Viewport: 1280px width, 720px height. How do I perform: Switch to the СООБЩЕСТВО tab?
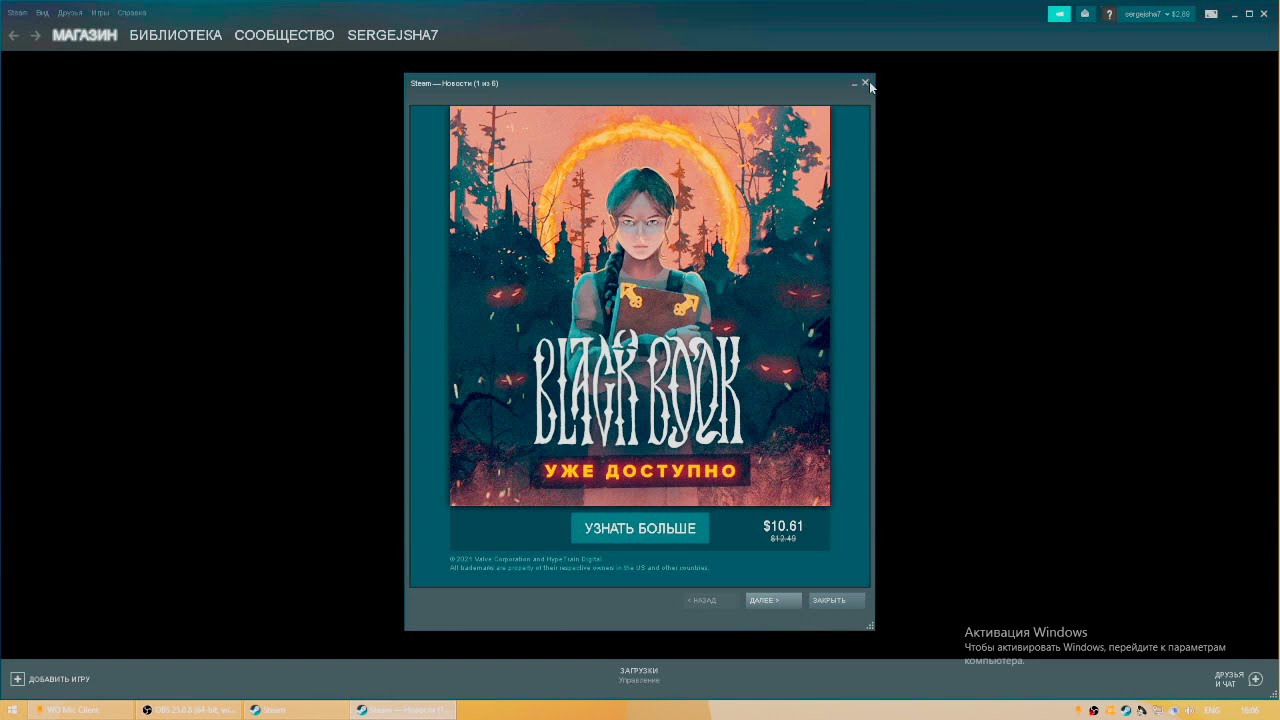coord(284,35)
